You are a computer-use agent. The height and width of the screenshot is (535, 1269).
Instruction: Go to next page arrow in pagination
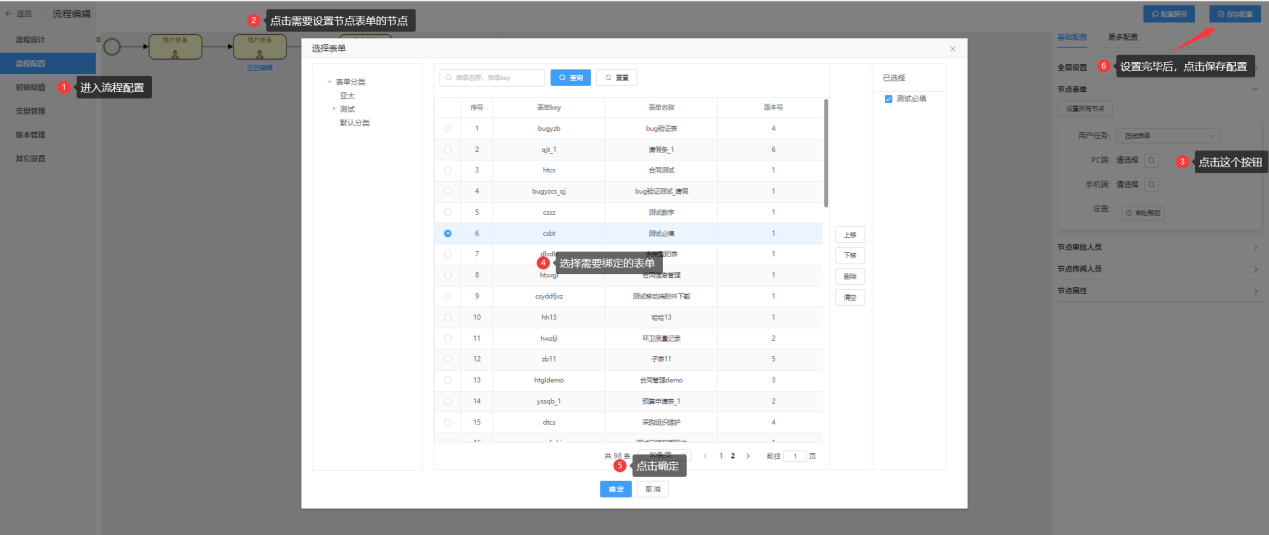coord(748,455)
